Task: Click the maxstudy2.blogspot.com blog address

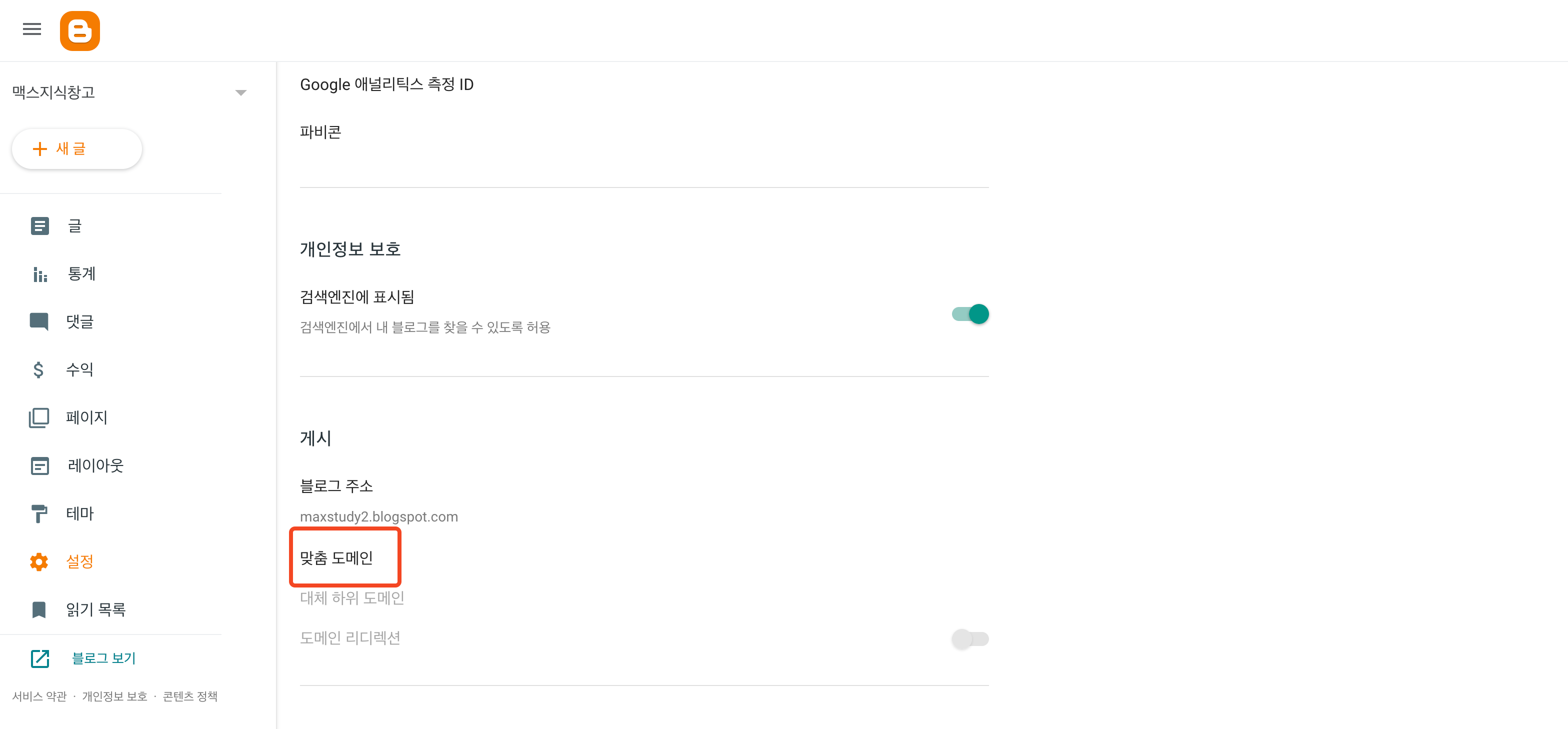Action: [x=378, y=516]
